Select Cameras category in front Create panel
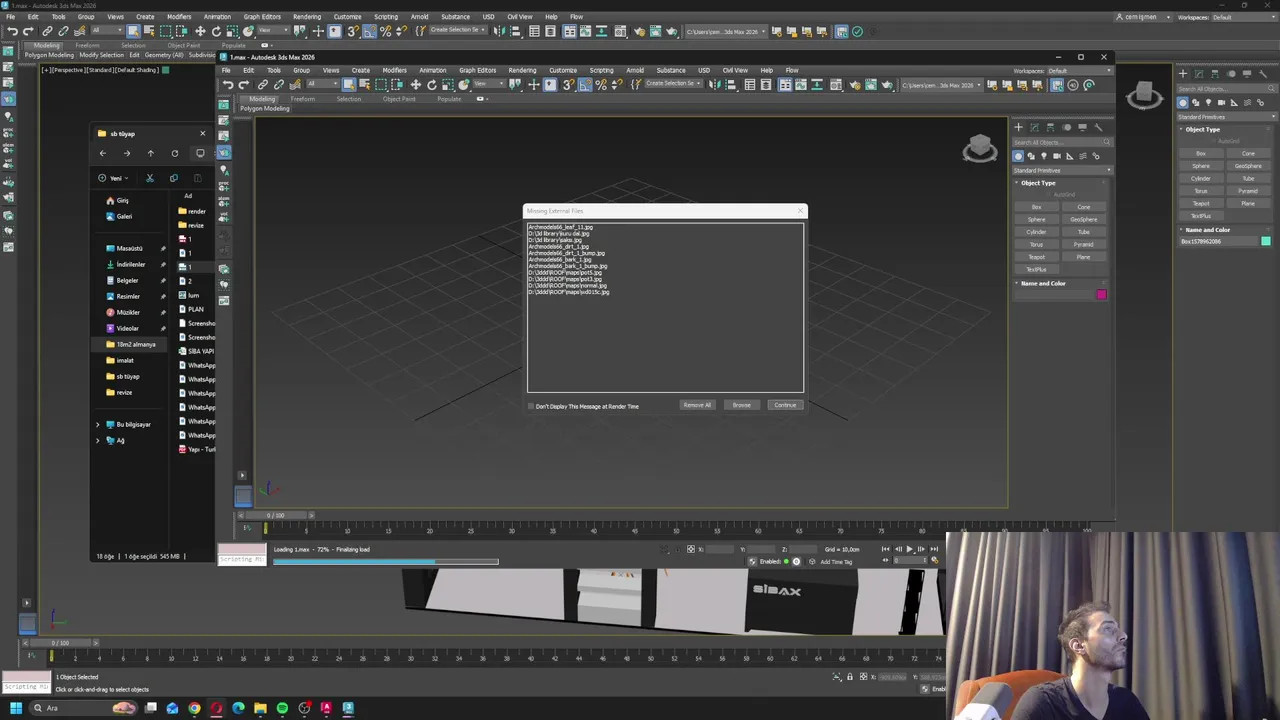This screenshot has width=1280, height=720. [x=1057, y=156]
